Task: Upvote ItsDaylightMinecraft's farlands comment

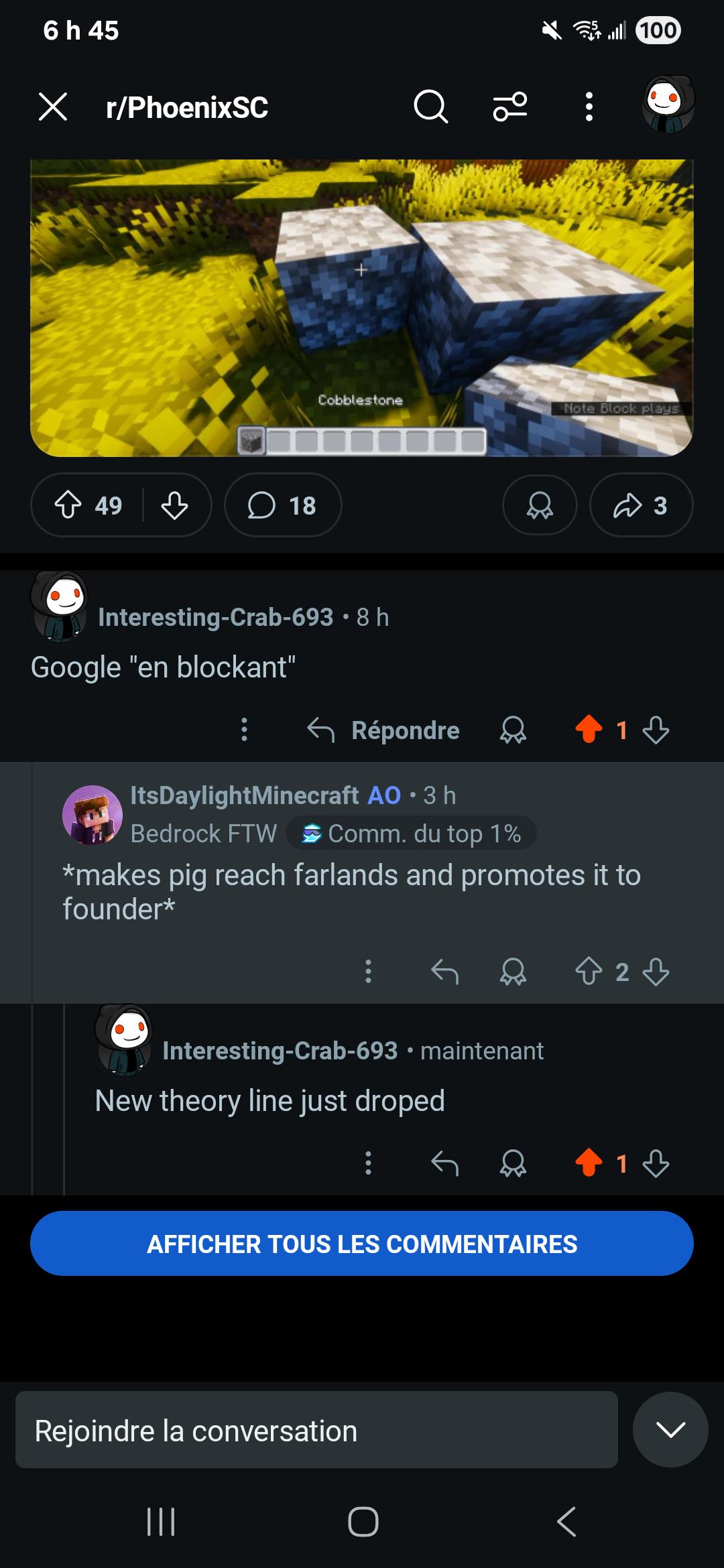Action: point(589,972)
